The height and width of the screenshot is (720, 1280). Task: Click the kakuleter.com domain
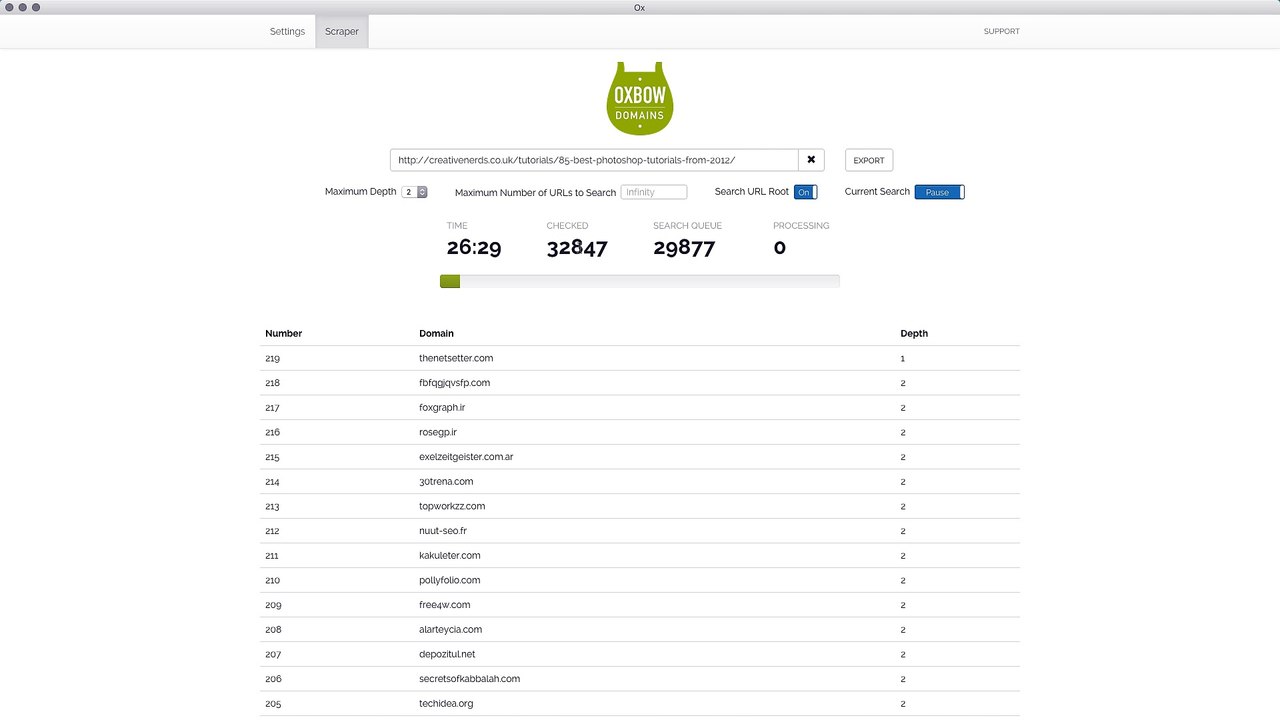(x=450, y=556)
